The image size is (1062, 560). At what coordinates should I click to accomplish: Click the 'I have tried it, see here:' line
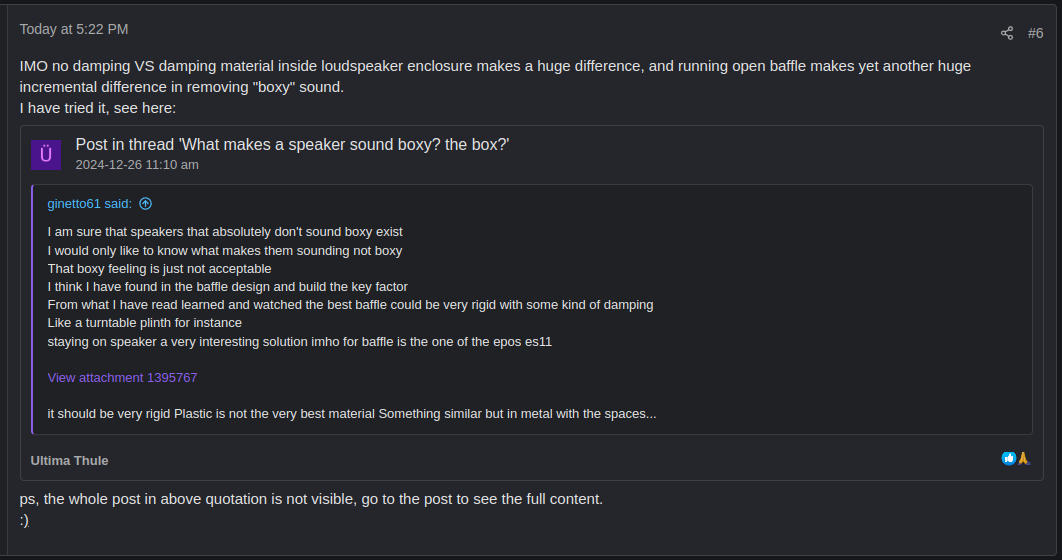click(x=98, y=108)
